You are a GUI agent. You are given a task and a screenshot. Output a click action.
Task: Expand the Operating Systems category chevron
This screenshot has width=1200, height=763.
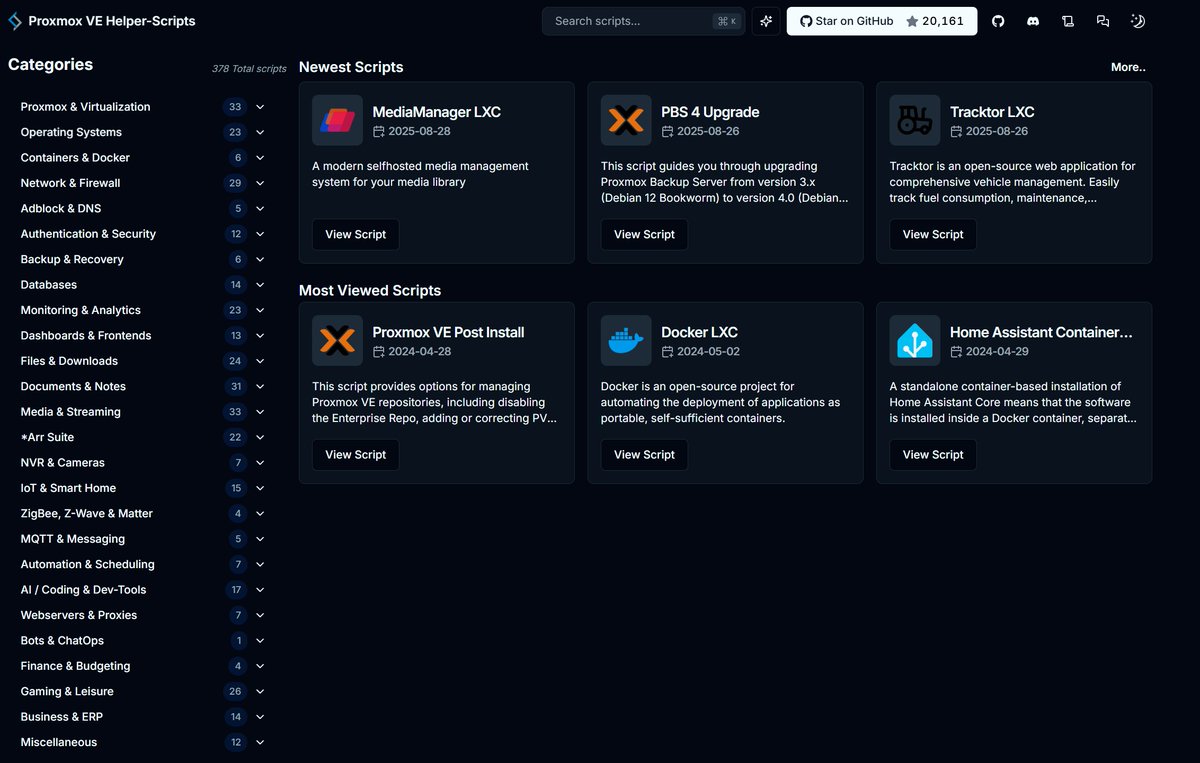click(260, 132)
